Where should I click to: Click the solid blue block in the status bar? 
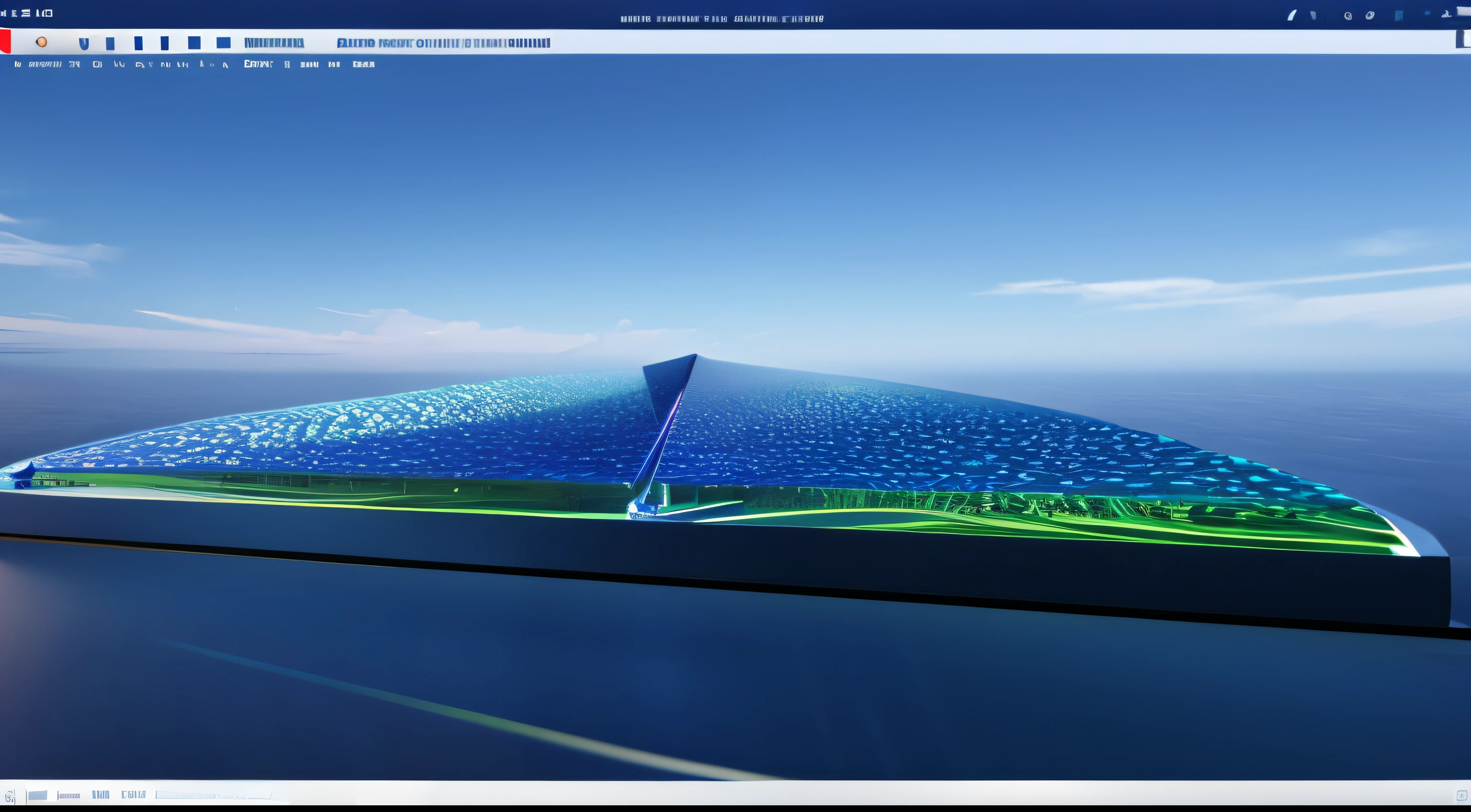click(38, 795)
